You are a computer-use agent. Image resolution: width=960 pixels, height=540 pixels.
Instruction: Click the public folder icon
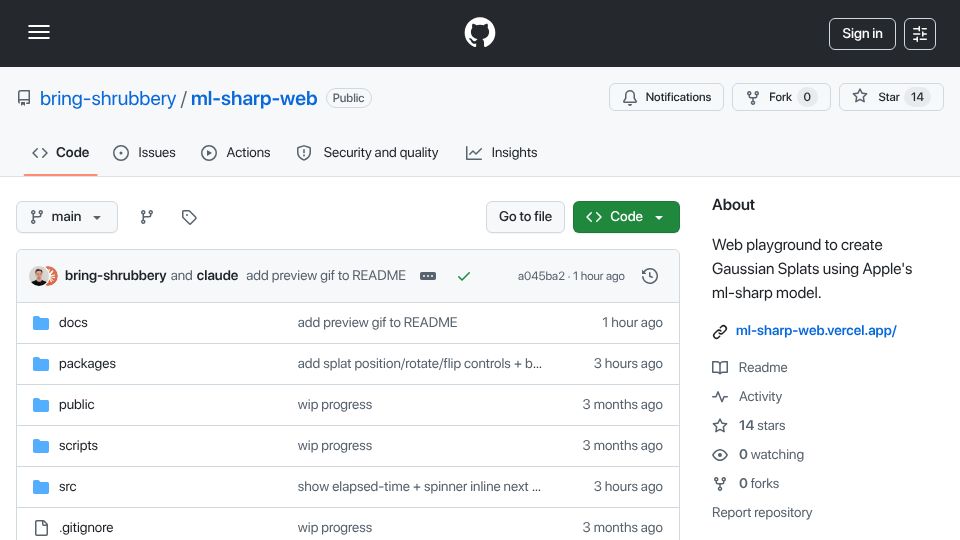(41, 405)
